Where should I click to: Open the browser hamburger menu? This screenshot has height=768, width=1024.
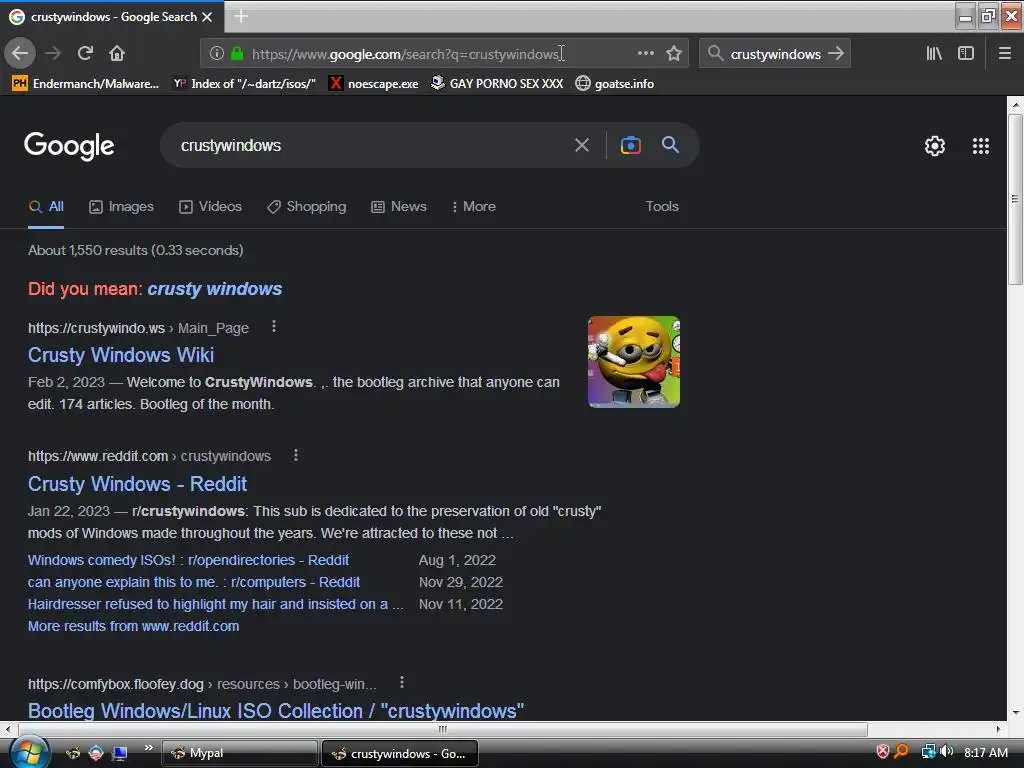click(x=1004, y=53)
